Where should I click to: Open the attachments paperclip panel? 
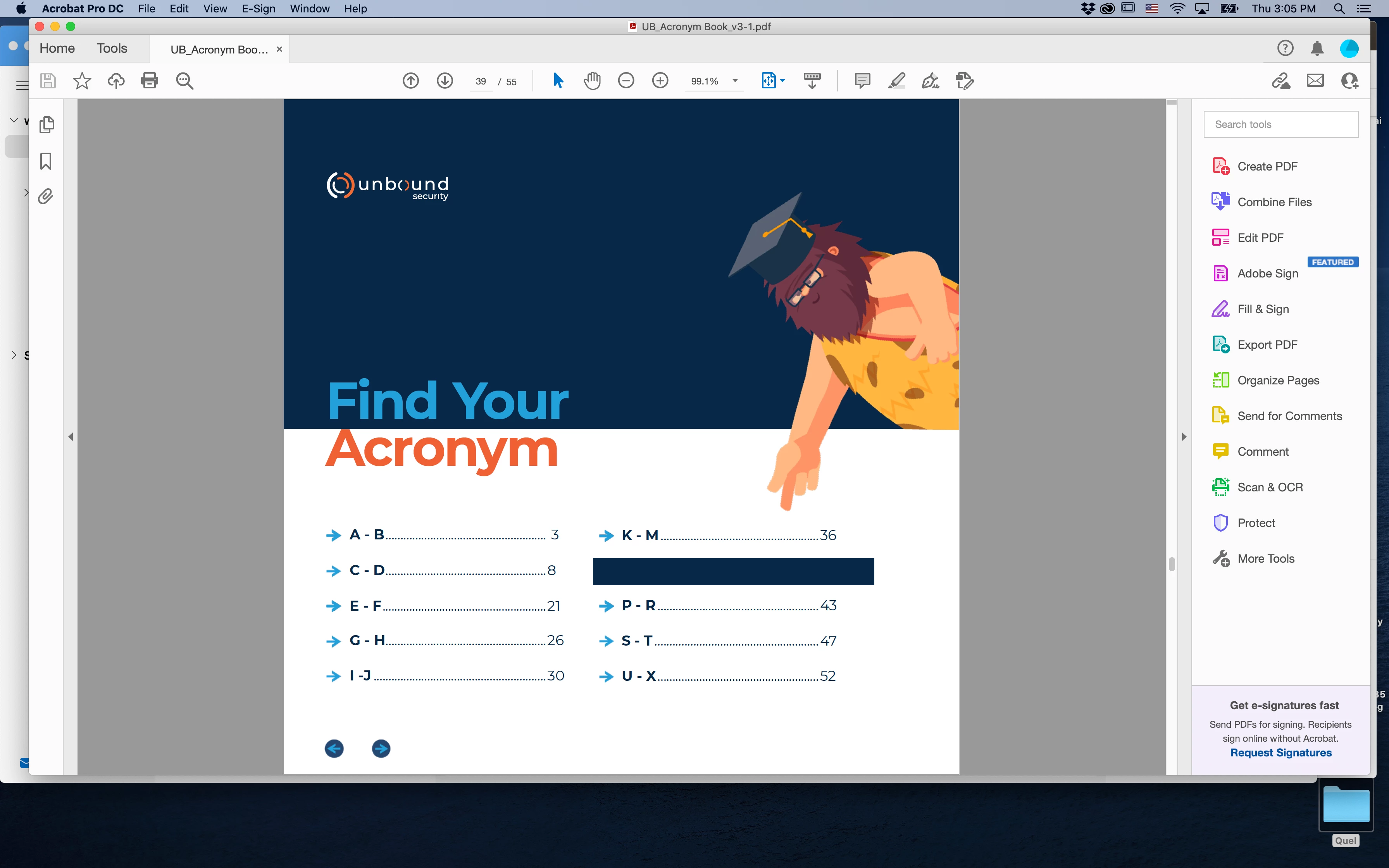coord(46,196)
